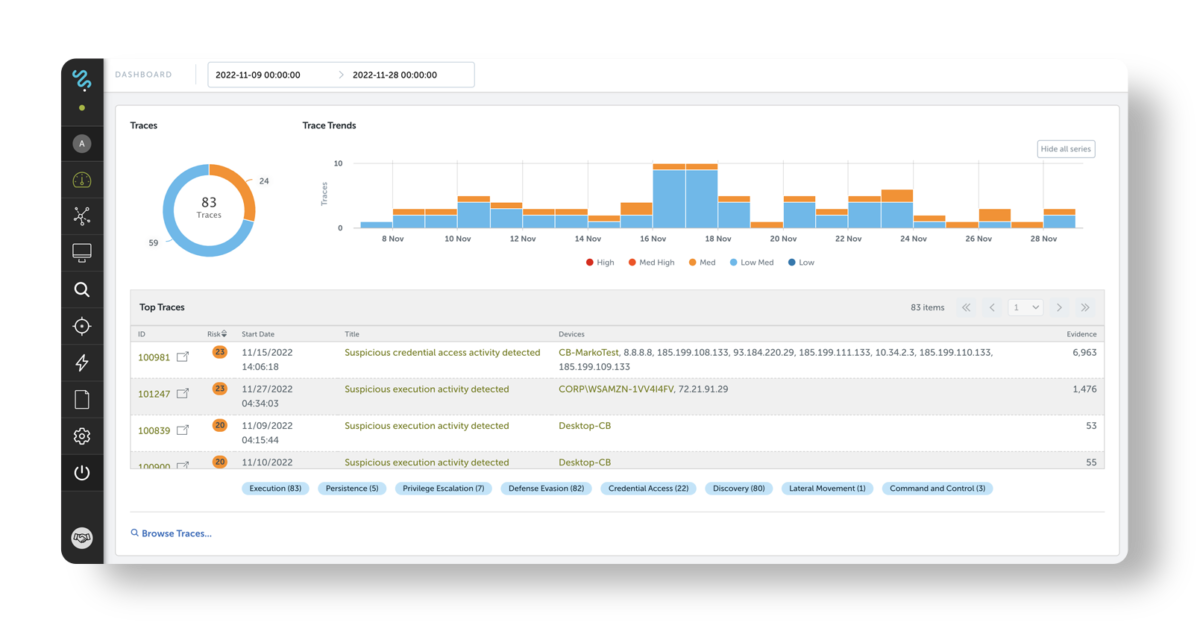Open the network graph icon in sidebar
The image size is (1200, 640).
[x=82, y=216]
